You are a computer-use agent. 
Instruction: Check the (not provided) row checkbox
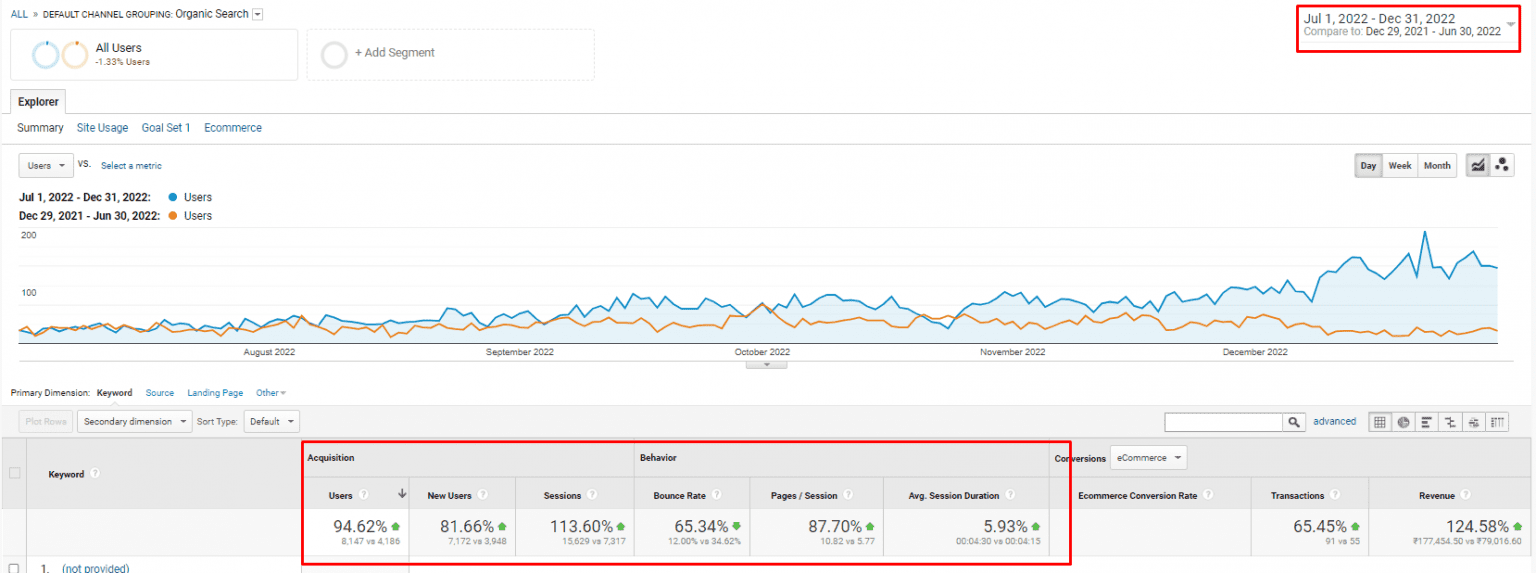point(14,568)
